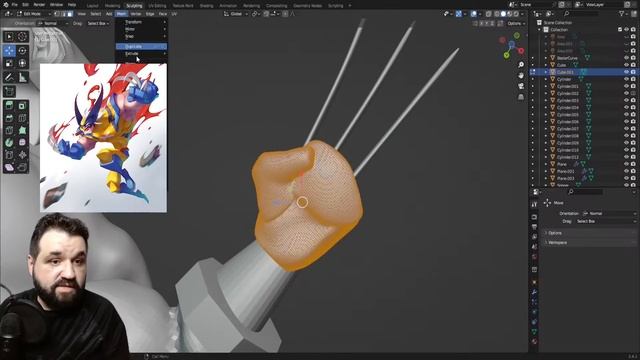Toggle show overlays button
The height and width of the screenshot is (360, 640).
473,14
